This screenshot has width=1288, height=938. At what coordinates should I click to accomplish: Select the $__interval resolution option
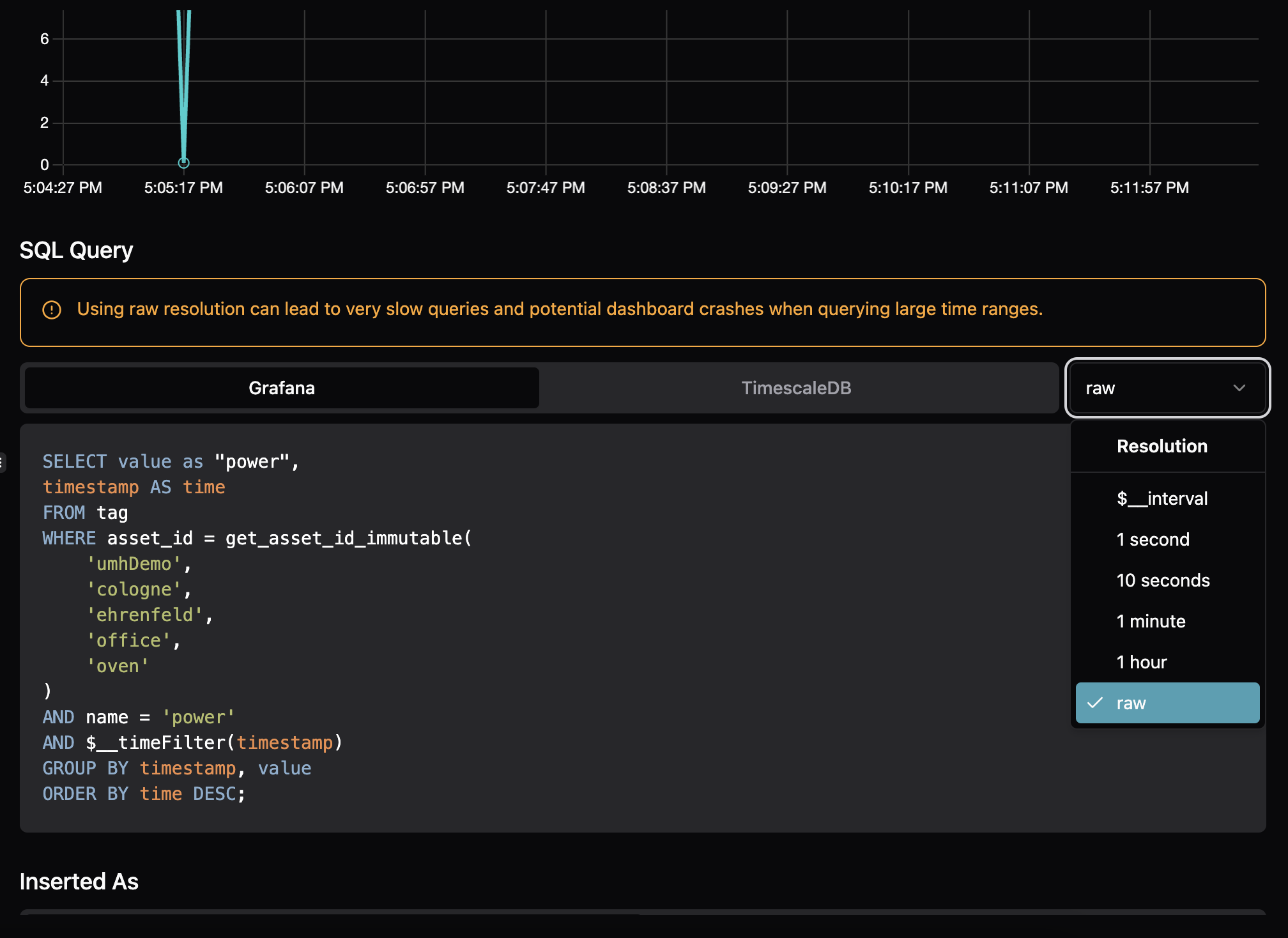coord(1161,498)
